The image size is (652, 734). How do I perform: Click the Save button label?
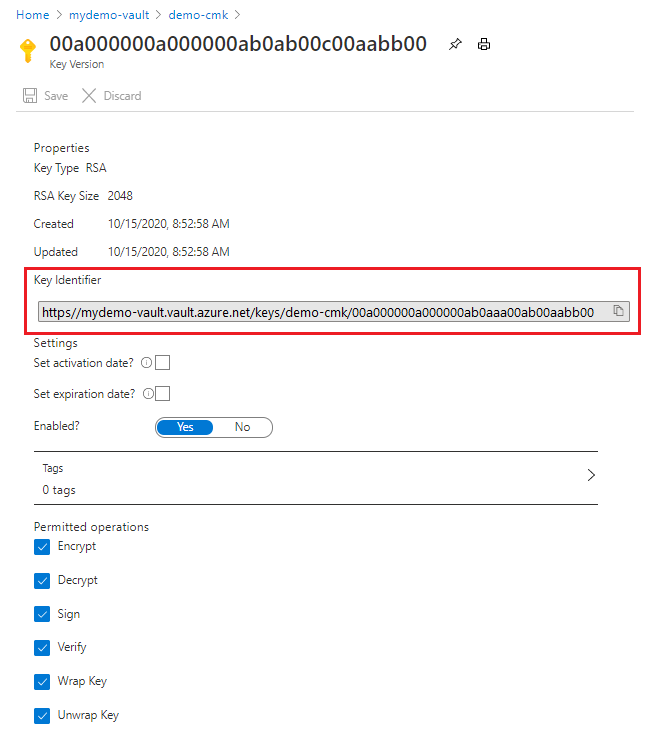tap(56, 96)
